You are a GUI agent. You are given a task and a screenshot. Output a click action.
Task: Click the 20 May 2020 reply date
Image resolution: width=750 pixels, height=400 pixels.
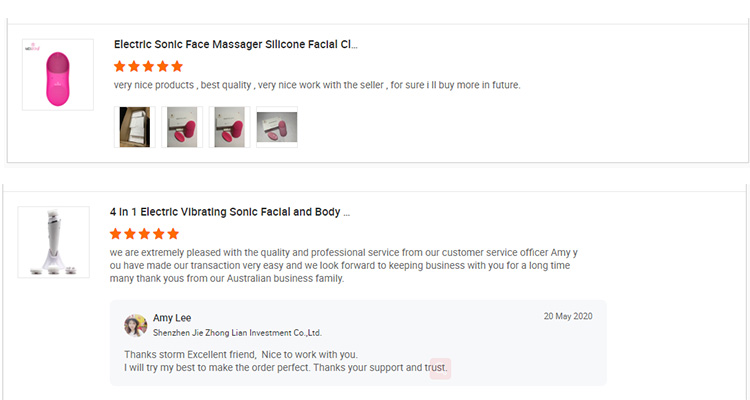click(568, 316)
